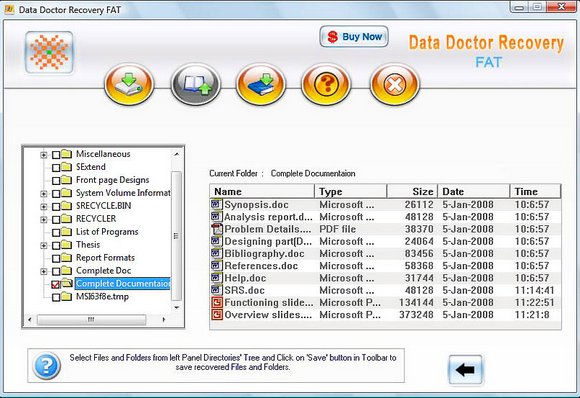The width and height of the screenshot is (580, 398).
Task: Sort files by the Type column header
Action: tap(351, 192)
